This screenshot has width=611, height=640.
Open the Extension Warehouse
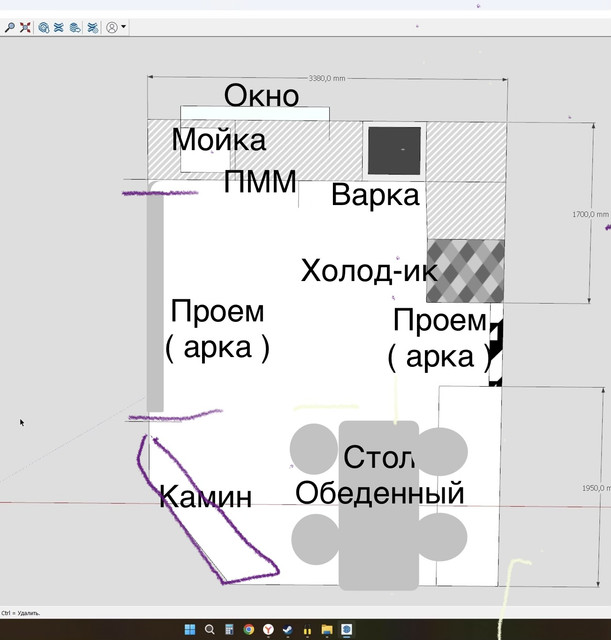pyautogui.click(x=59, y=27)
